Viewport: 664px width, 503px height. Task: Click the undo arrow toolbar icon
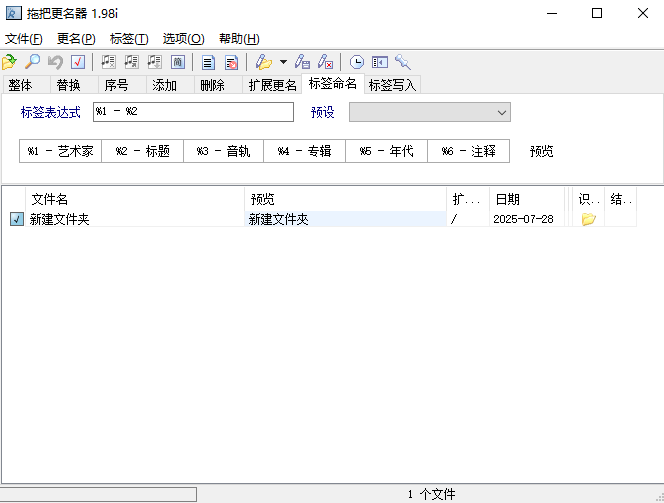pyautogui.click(x=55, y=62)
